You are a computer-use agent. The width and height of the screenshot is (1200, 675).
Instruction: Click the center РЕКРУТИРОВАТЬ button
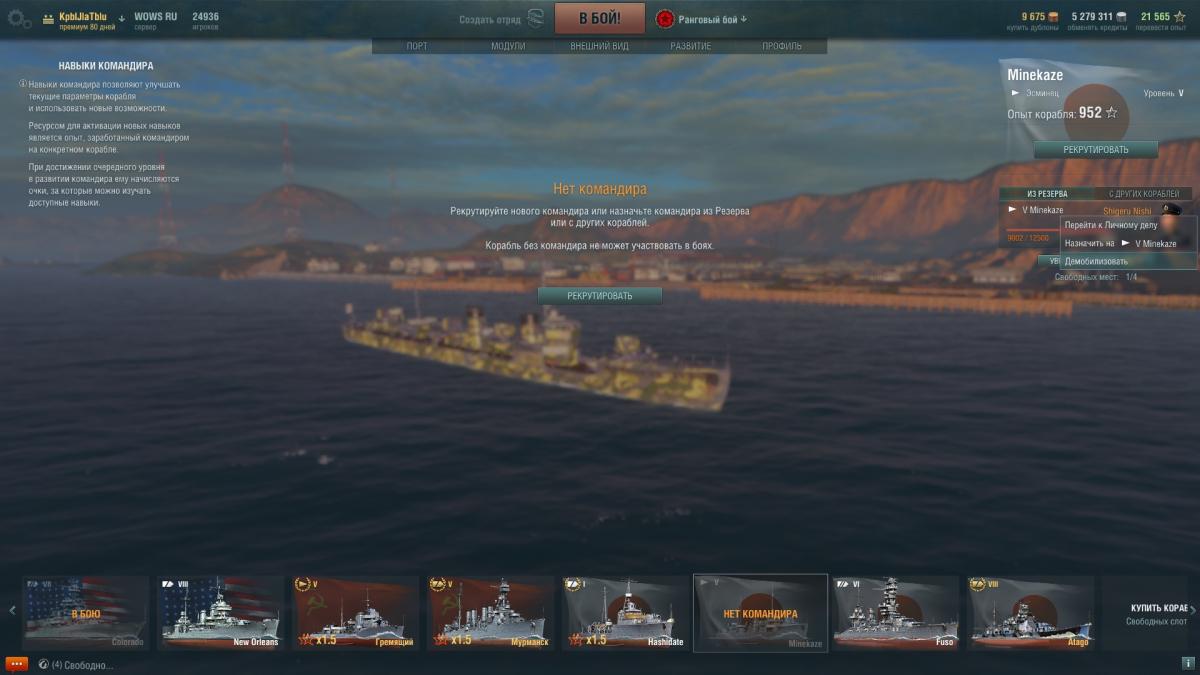[600, 296]
